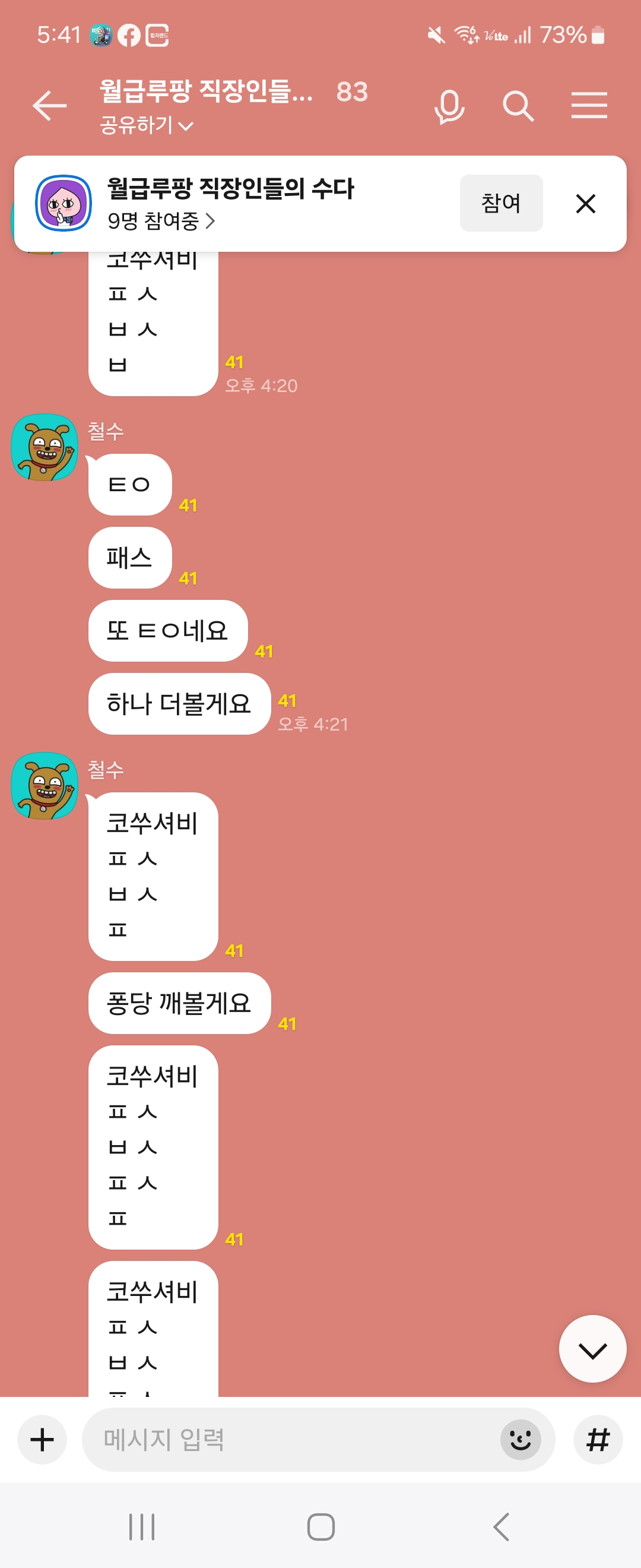Open the Android recent apps button
641x1568 pixels.
coord(142,1527)
